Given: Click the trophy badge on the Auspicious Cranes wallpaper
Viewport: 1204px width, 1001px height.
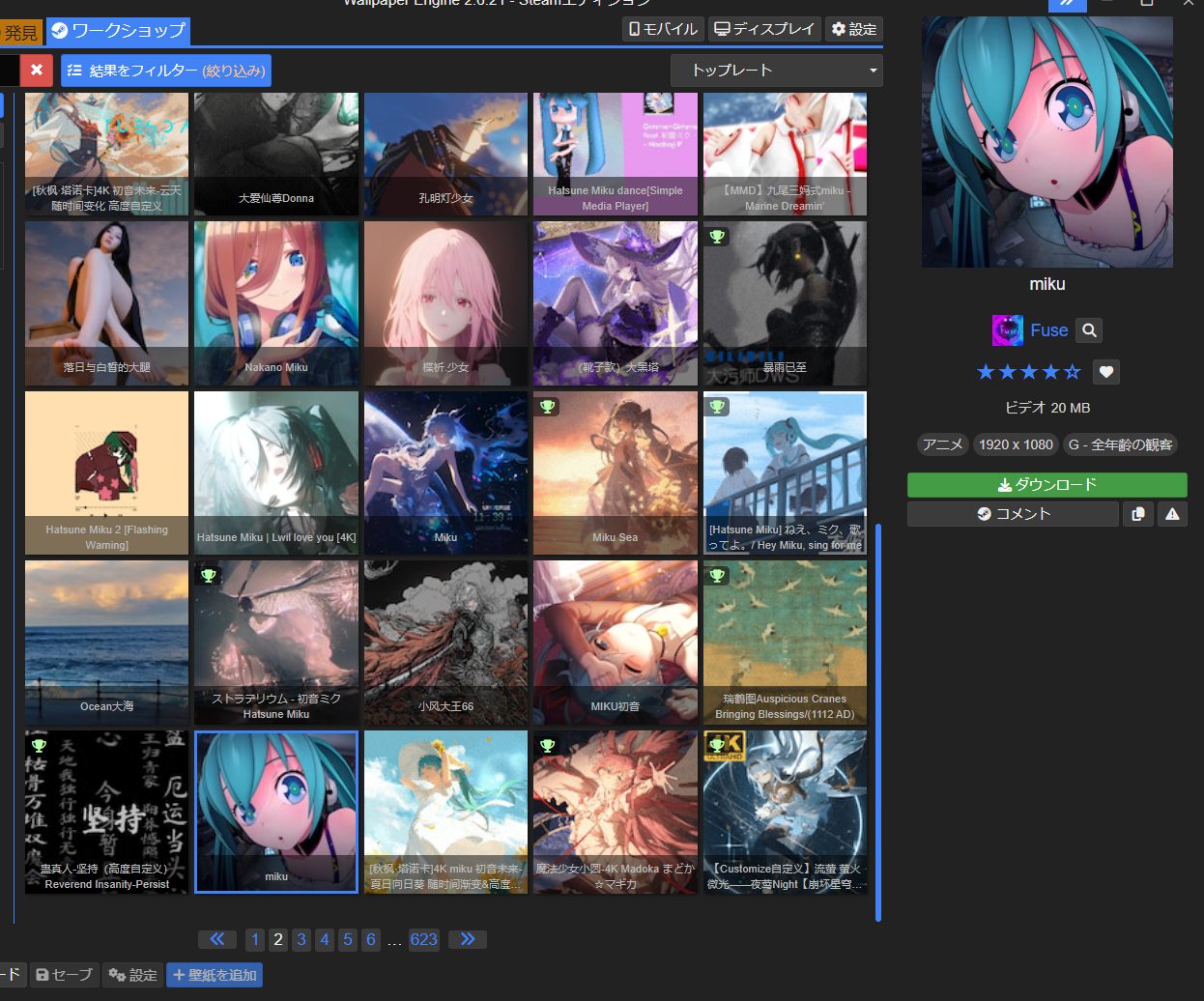Looking at the screenshot, I should [717, 576].
